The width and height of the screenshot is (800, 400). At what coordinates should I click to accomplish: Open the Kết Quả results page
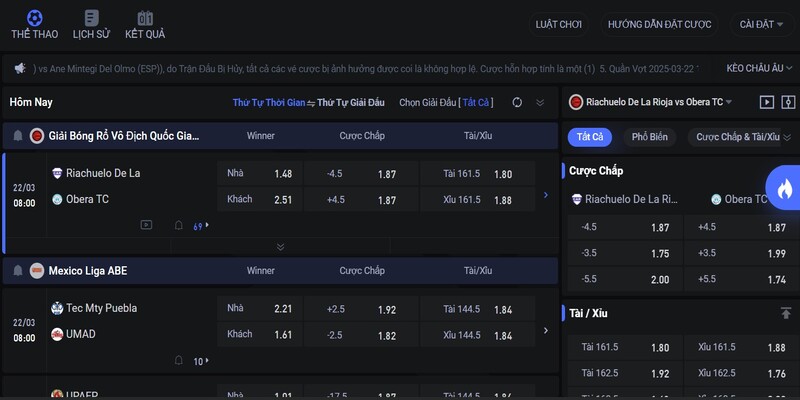[x=145, y=24]
